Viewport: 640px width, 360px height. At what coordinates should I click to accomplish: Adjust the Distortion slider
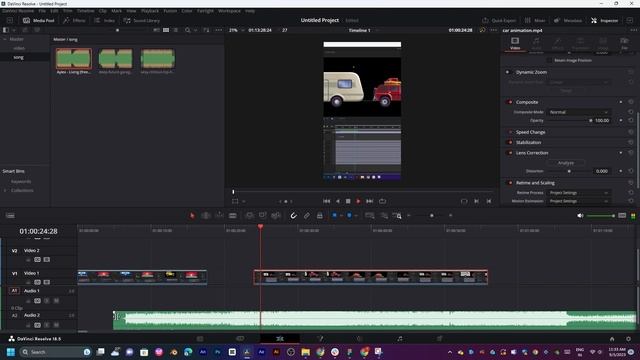pos(569,171)
